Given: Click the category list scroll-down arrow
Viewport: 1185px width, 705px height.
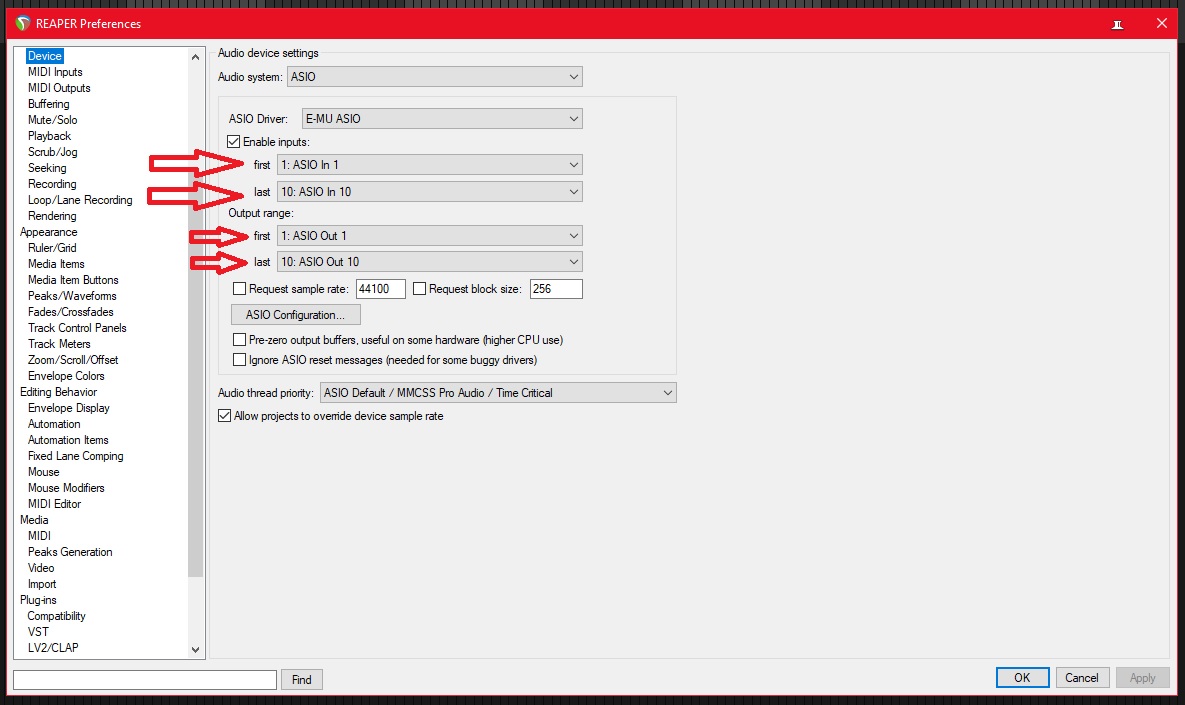Looking at the screenshot, I should pos(196,649).
